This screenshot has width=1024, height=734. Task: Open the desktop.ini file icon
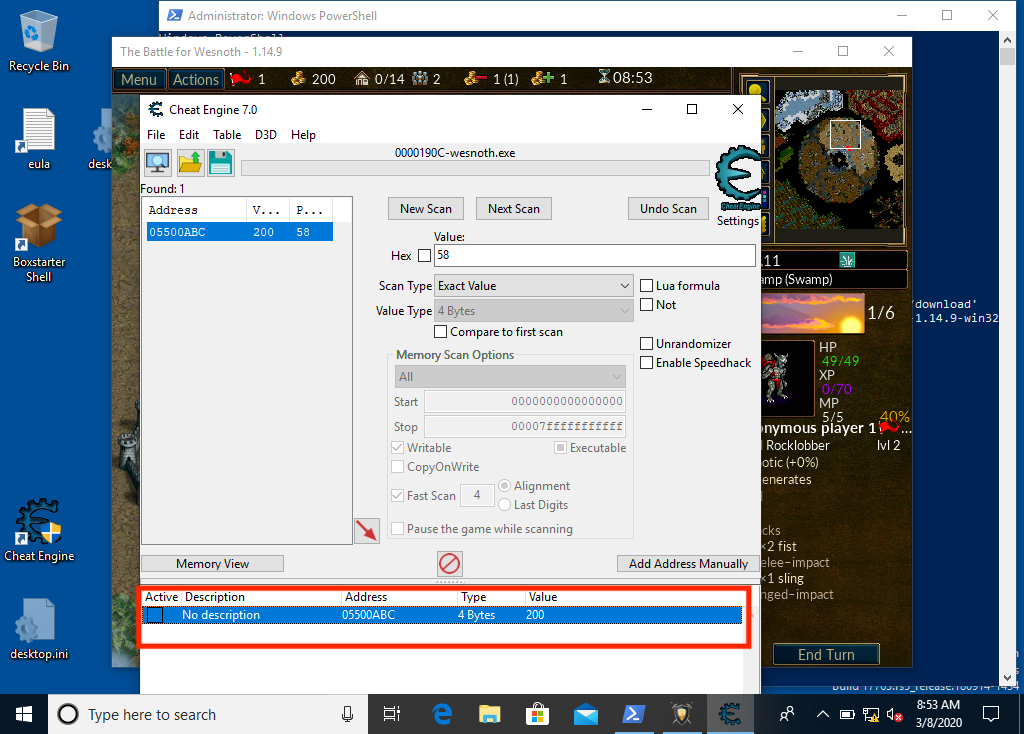[x=39, y=629]
